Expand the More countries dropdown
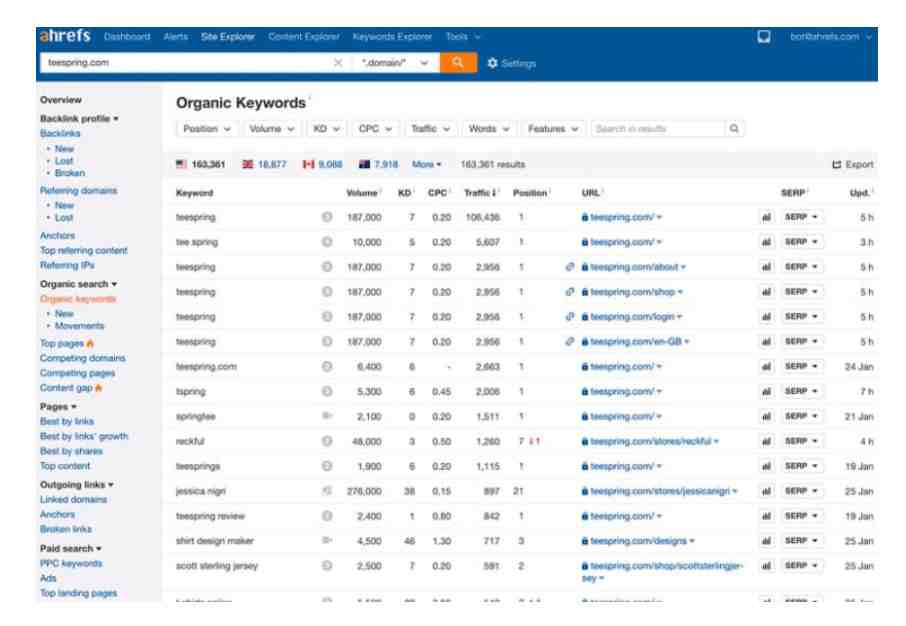Viewport: 906px width, 626px height. pos(426,164)
